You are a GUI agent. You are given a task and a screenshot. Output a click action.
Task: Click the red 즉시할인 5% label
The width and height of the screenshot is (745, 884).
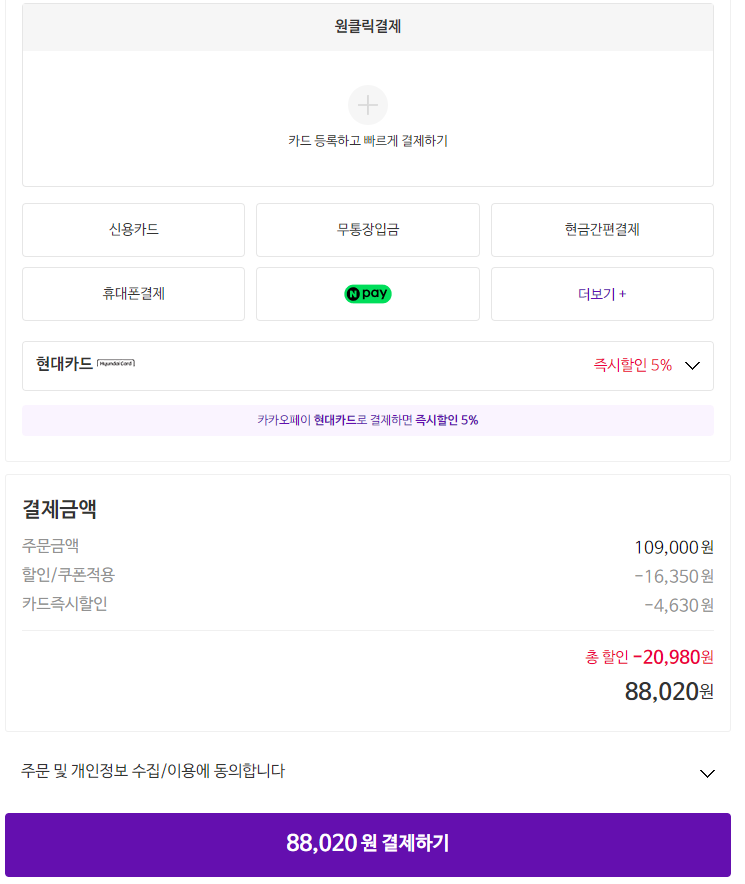click(632, 365)
